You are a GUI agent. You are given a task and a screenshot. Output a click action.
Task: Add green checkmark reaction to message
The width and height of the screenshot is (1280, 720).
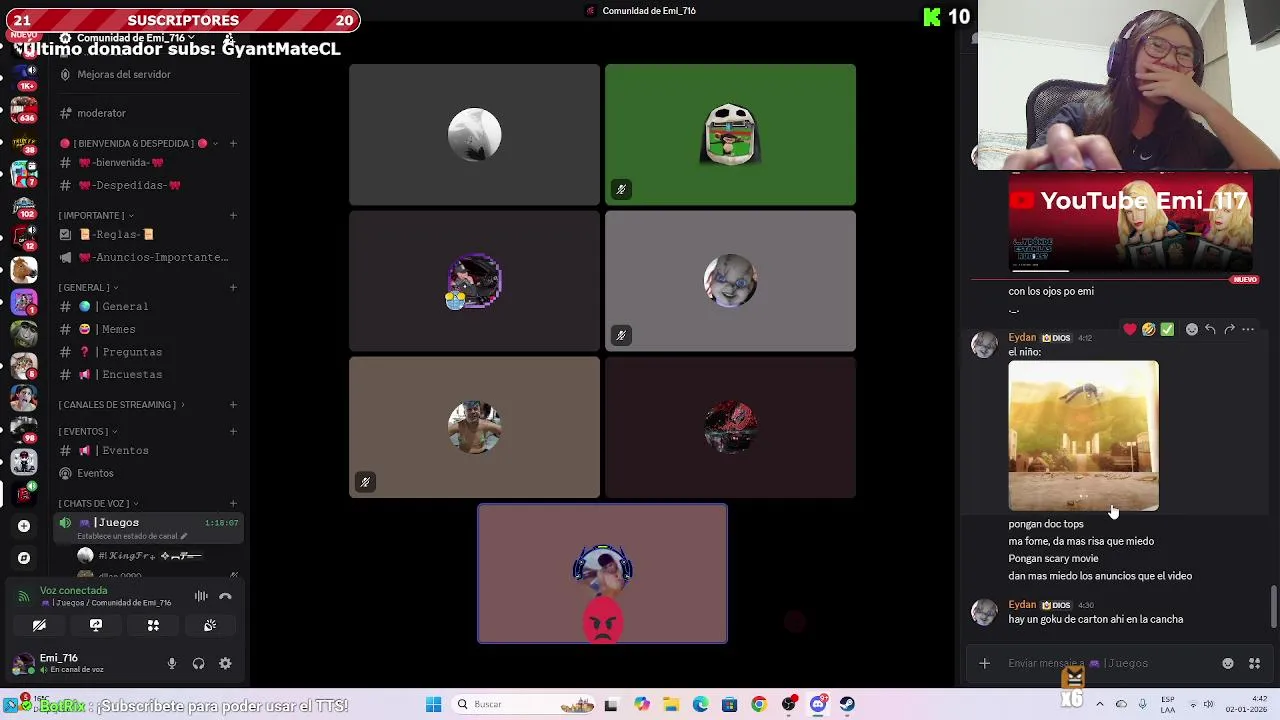tap(1167, 329)
